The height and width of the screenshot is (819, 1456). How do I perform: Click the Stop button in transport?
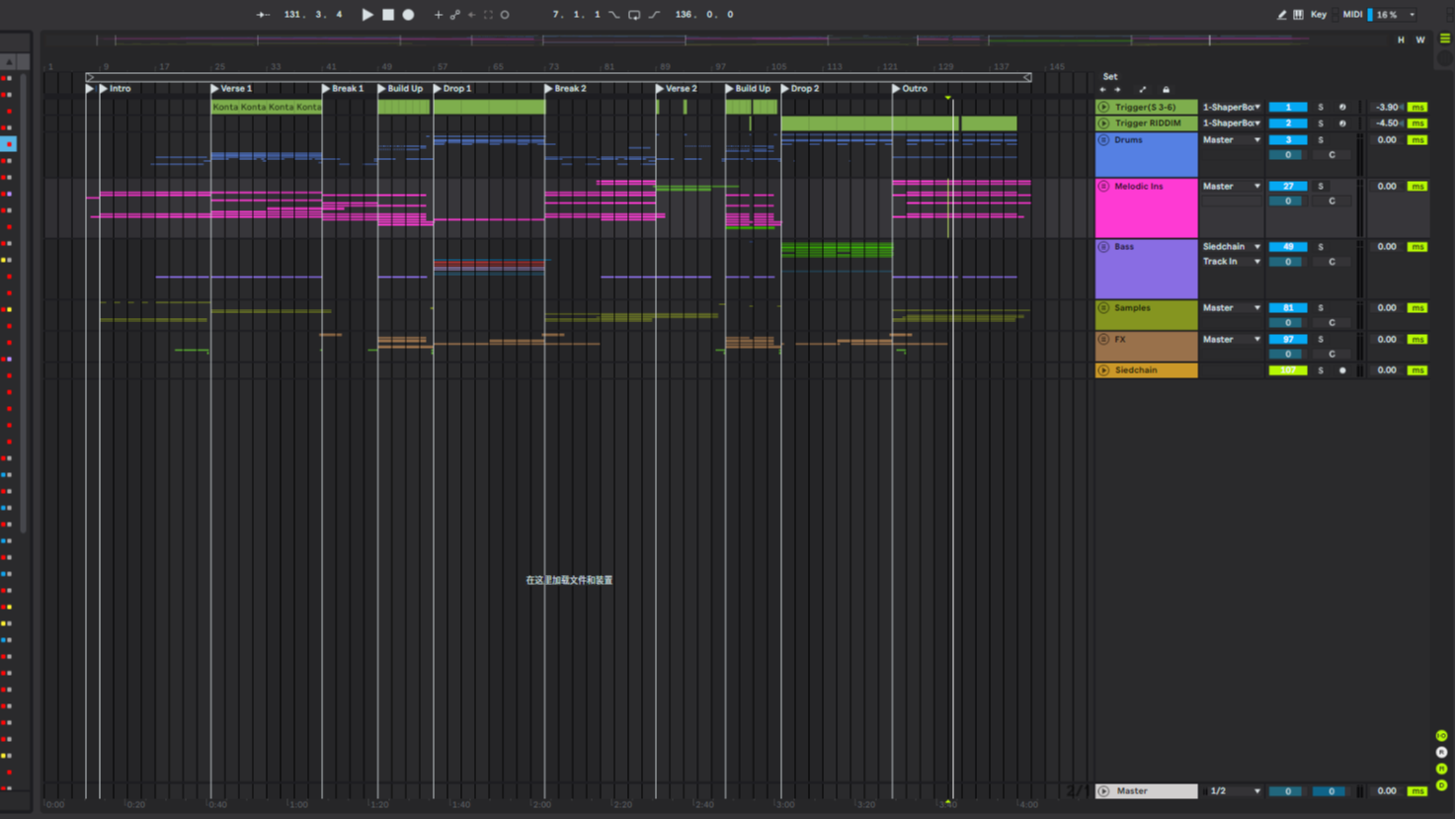pyautogui.click(x=388, y=15)
